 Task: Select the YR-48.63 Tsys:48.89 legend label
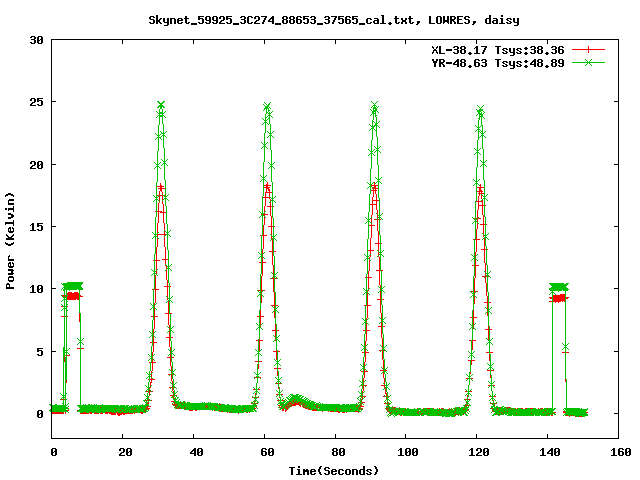click(497, 62)
